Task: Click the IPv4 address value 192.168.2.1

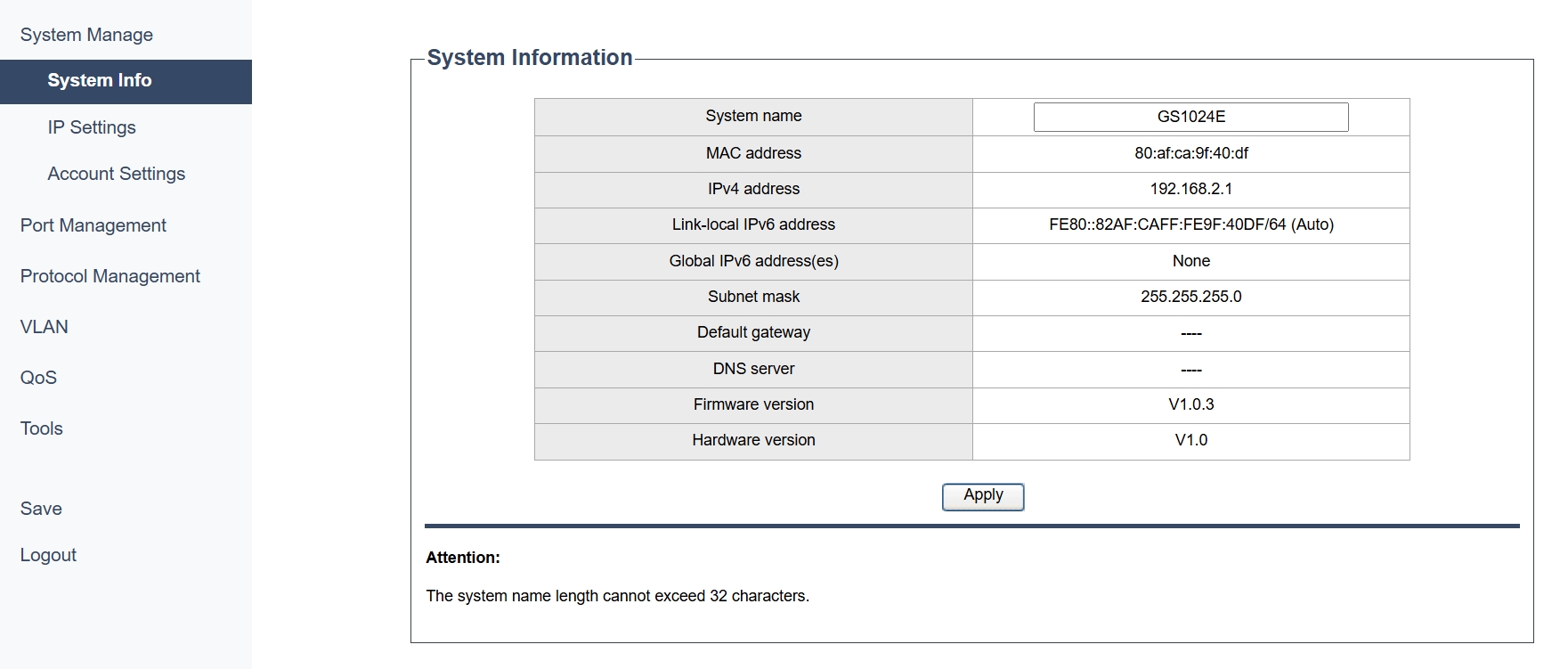Action: pyautogui.click(x=1190, y=189)
